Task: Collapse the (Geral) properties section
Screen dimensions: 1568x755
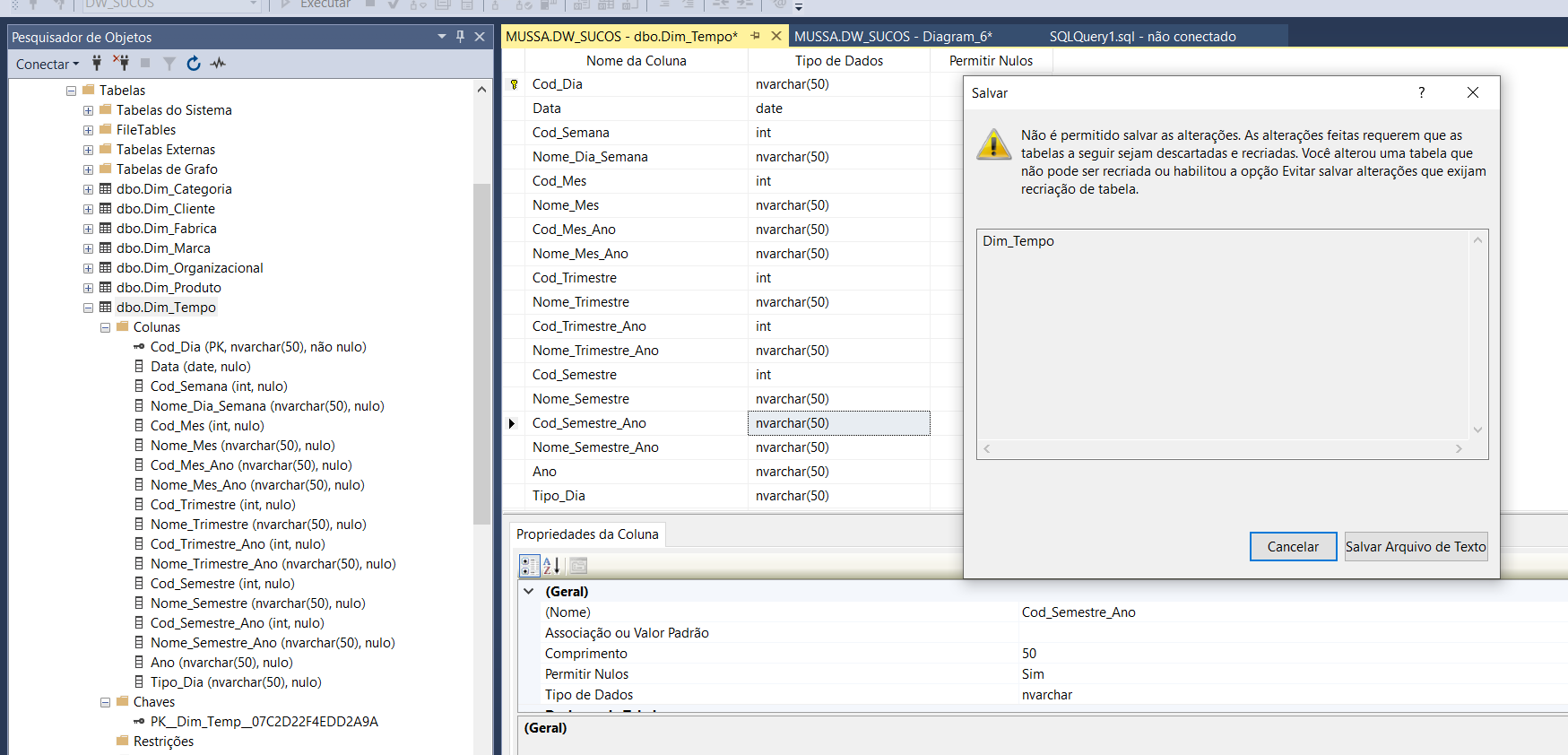Action: click(x=529, y=591)
